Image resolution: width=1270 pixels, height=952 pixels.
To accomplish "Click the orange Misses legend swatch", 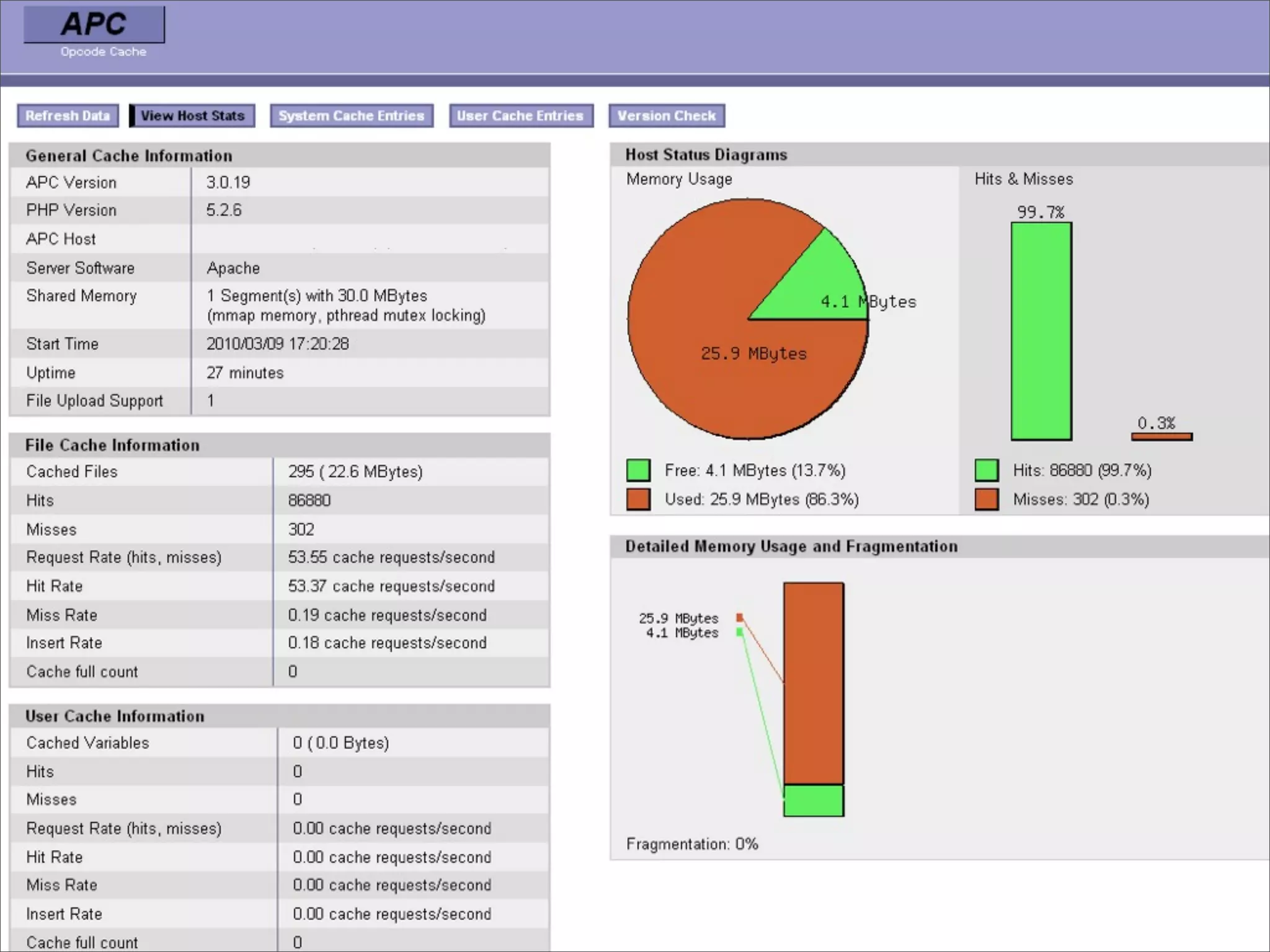I will [987, 500].
